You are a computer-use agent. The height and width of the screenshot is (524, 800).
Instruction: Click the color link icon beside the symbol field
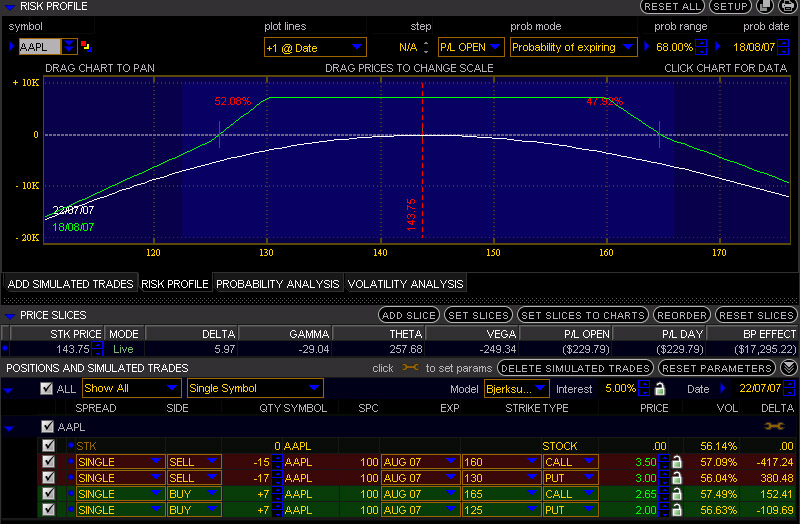click(85, 46)
